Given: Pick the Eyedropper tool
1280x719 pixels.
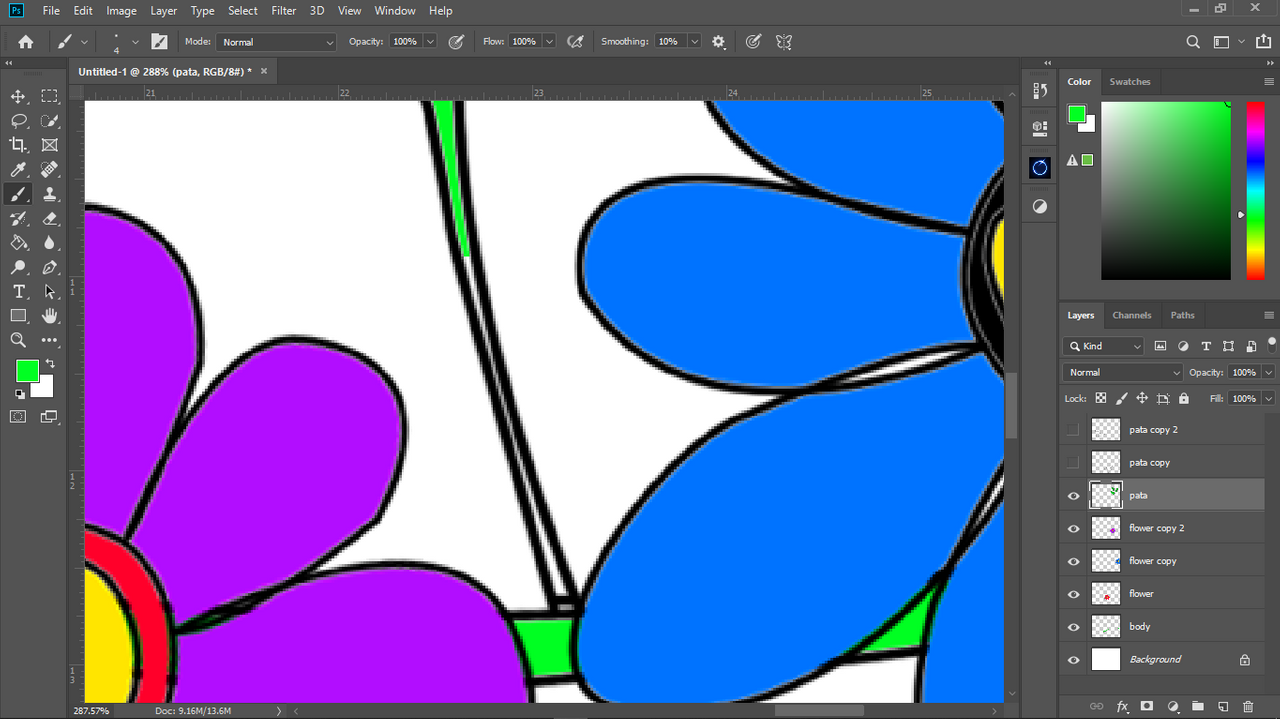Looking at the screenshot, I should click(18, 170).
